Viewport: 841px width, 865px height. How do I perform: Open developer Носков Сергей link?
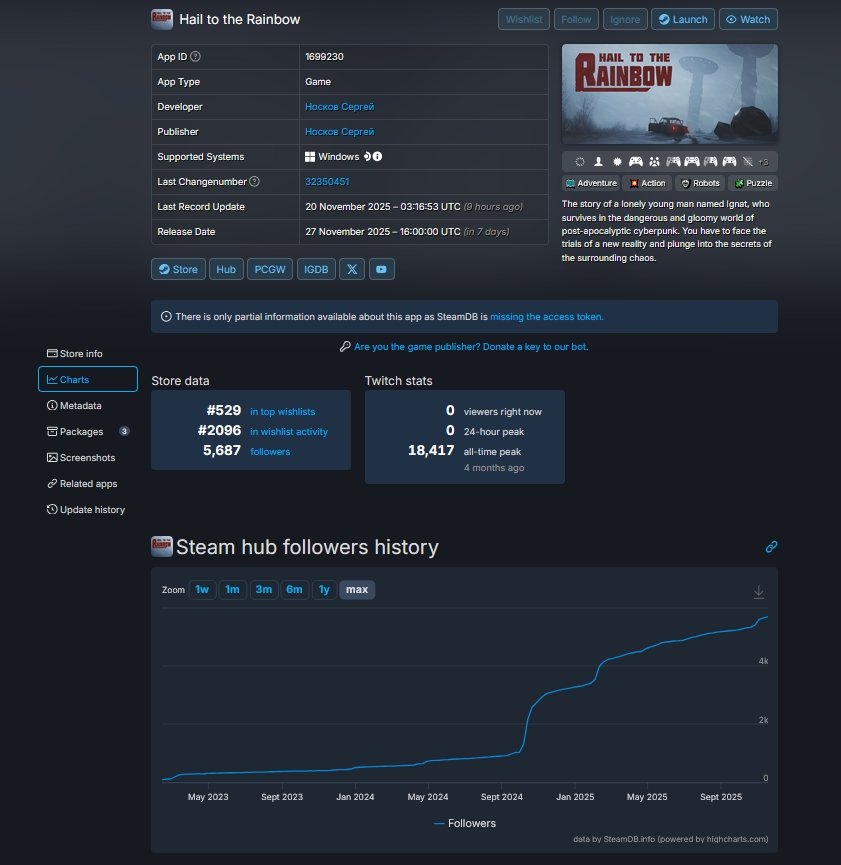(x=339, y=106)
